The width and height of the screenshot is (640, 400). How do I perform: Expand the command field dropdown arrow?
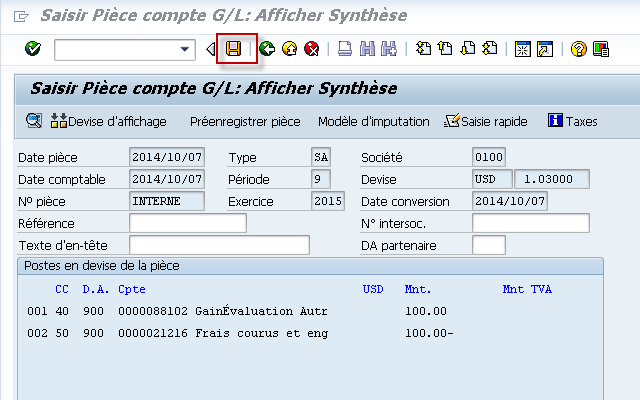point(185,48)
